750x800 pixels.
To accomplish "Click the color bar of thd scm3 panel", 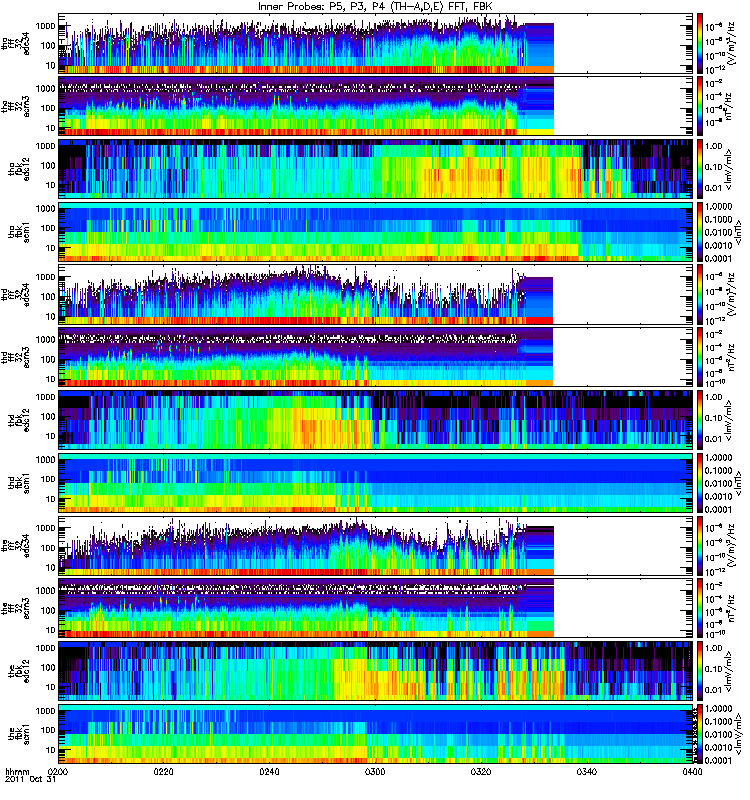I will (x=700, y=357).
